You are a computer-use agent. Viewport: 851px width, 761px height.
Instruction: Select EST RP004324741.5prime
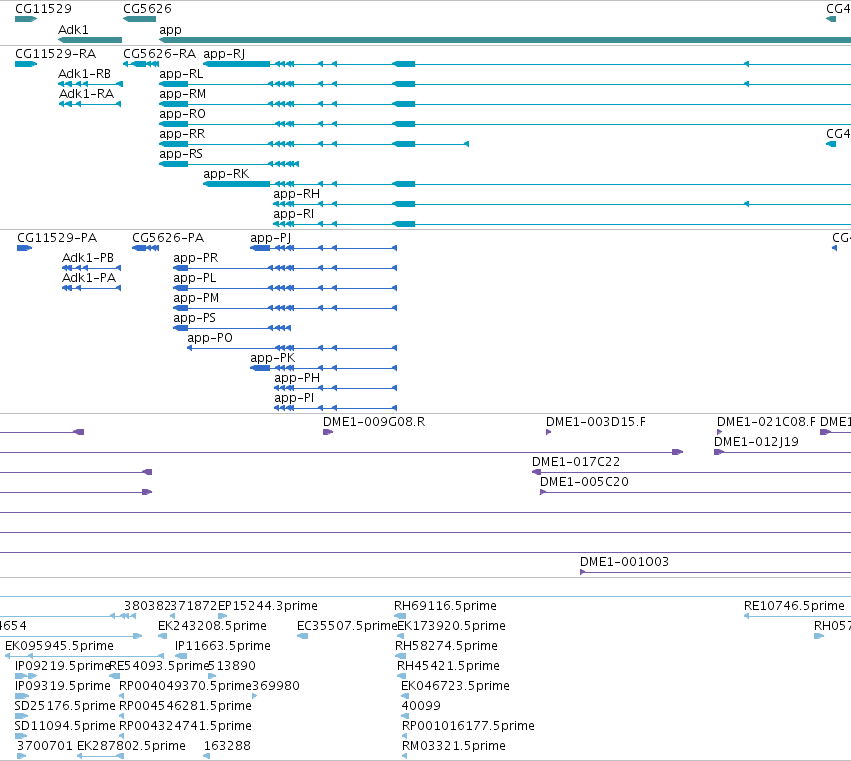point(122,737)
